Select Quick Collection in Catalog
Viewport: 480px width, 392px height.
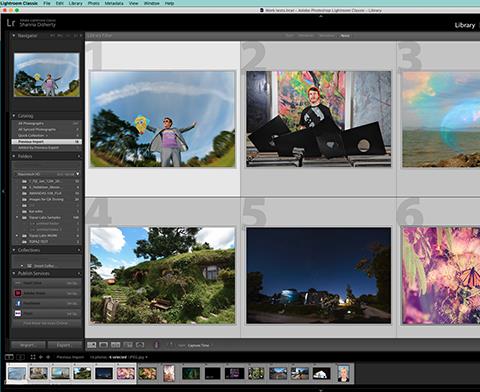(47, 135)
